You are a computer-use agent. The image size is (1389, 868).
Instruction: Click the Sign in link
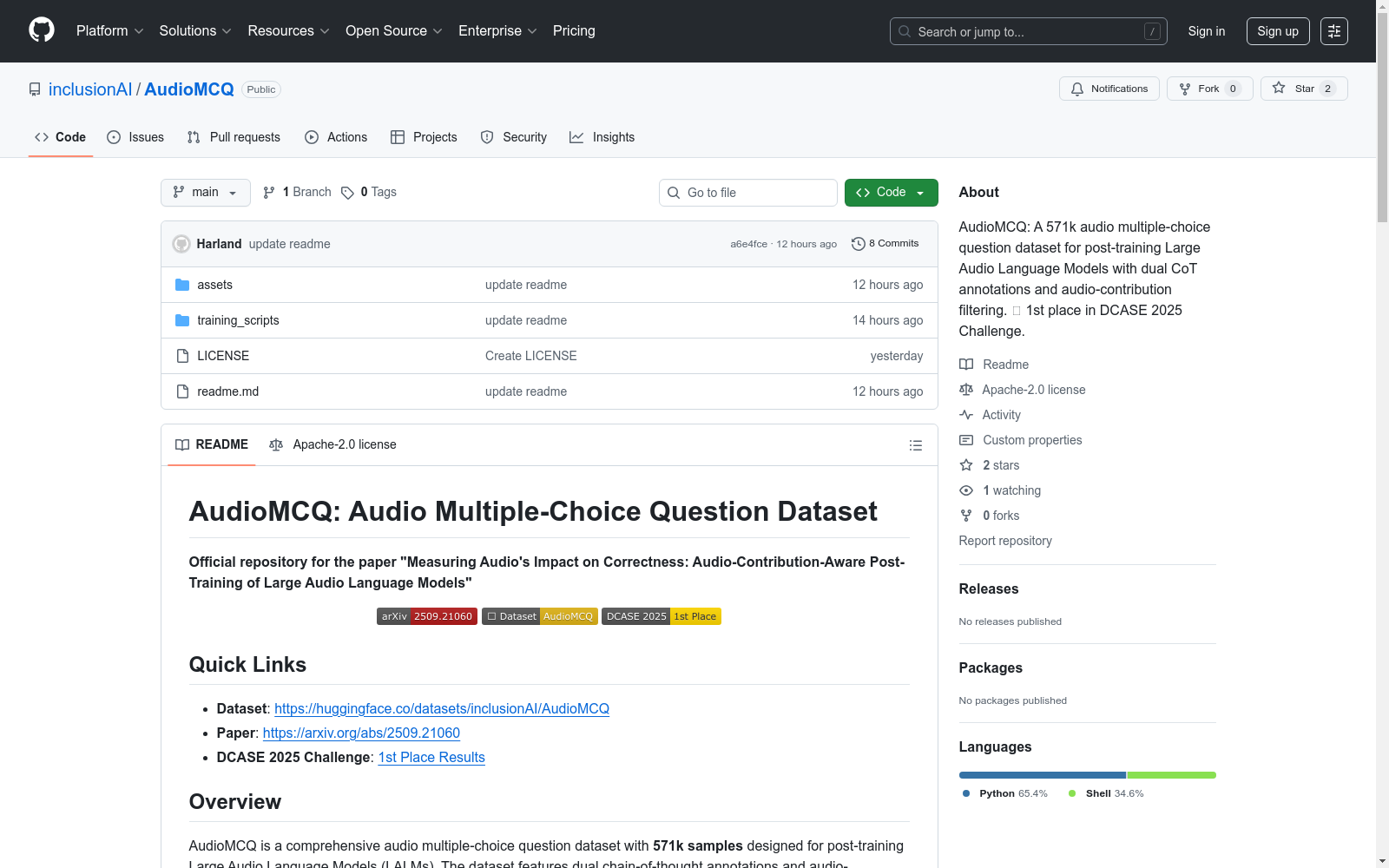[1207, 31]
